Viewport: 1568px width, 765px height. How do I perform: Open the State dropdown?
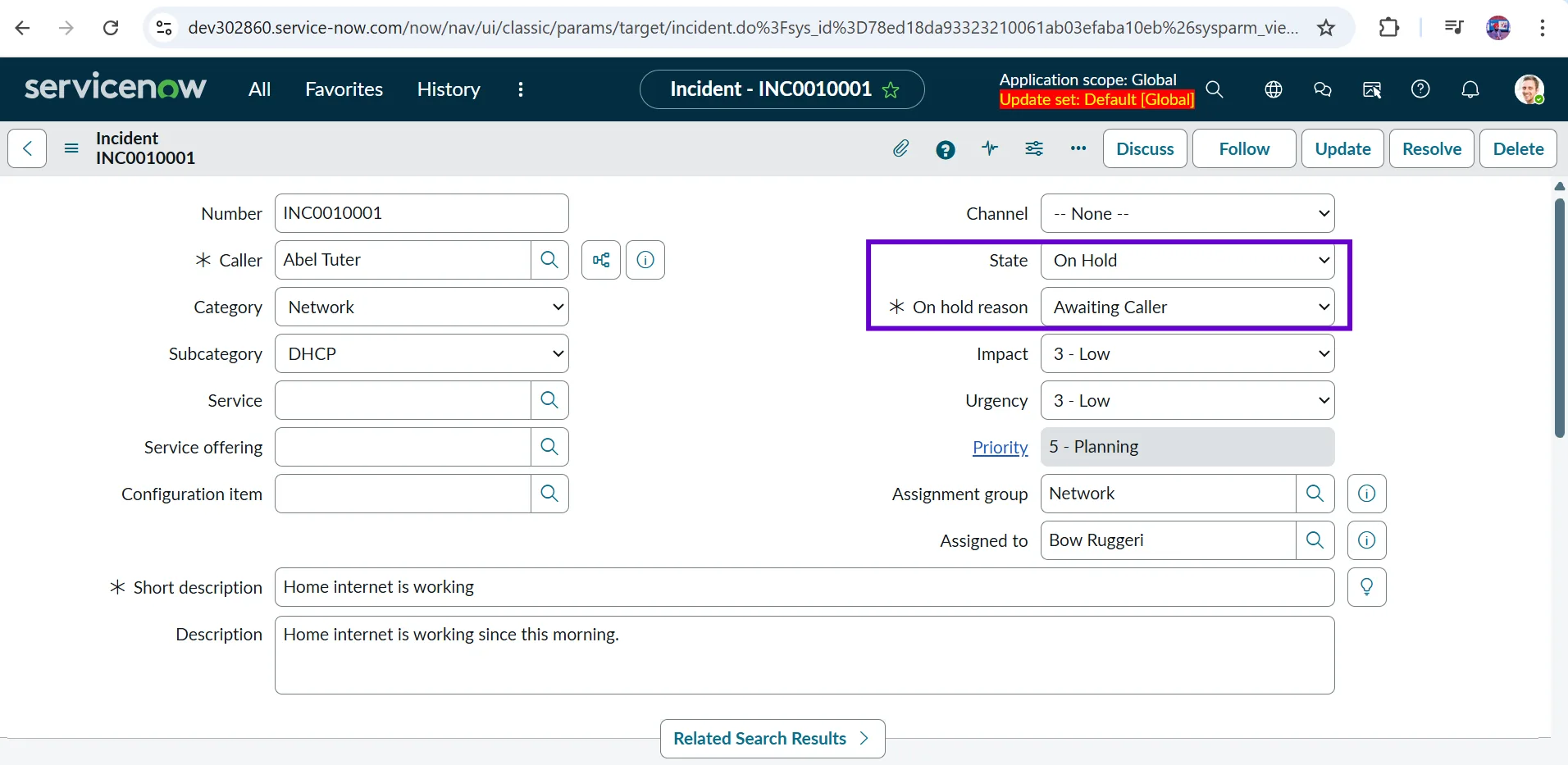[1187, 261]
